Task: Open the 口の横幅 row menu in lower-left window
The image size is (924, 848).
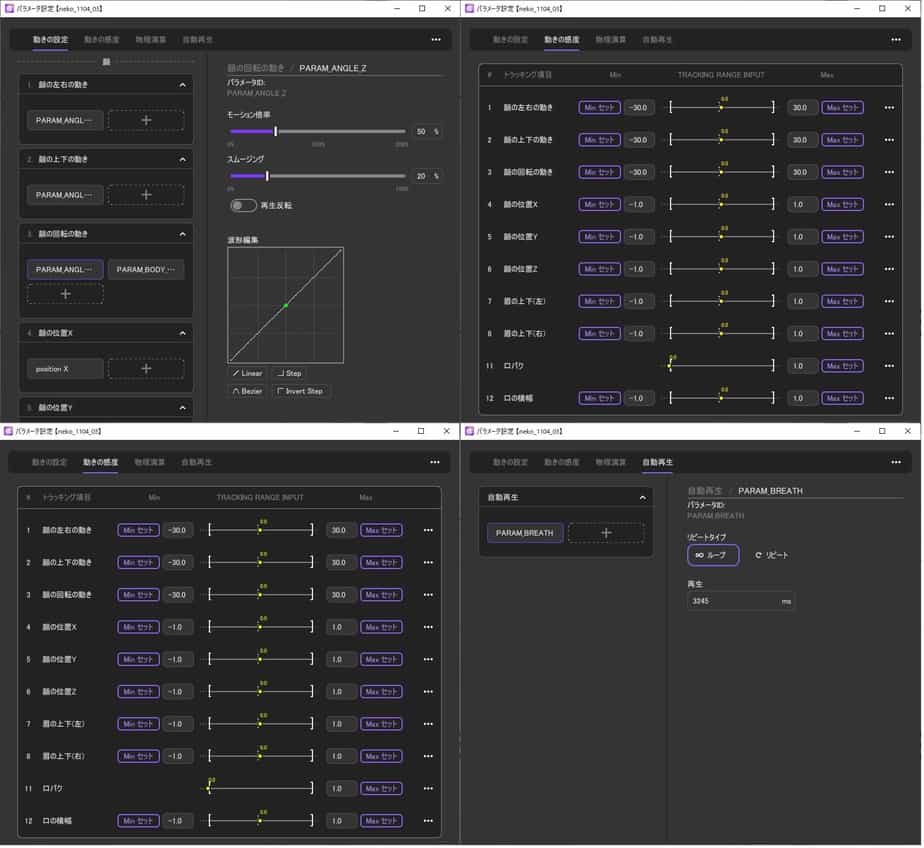Action: tap(428, 821)
